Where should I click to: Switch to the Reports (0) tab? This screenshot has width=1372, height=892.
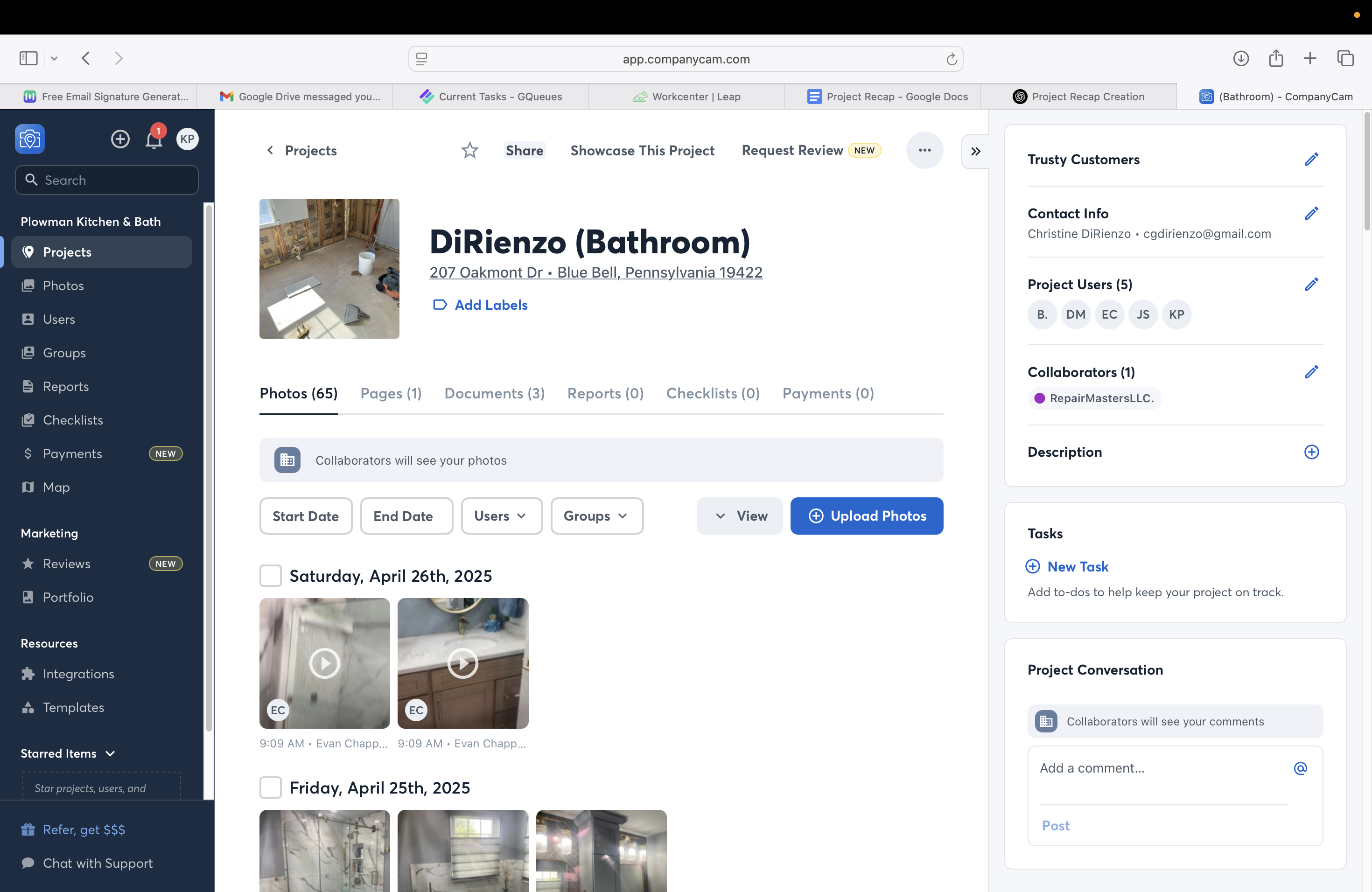tap(605, 393)
